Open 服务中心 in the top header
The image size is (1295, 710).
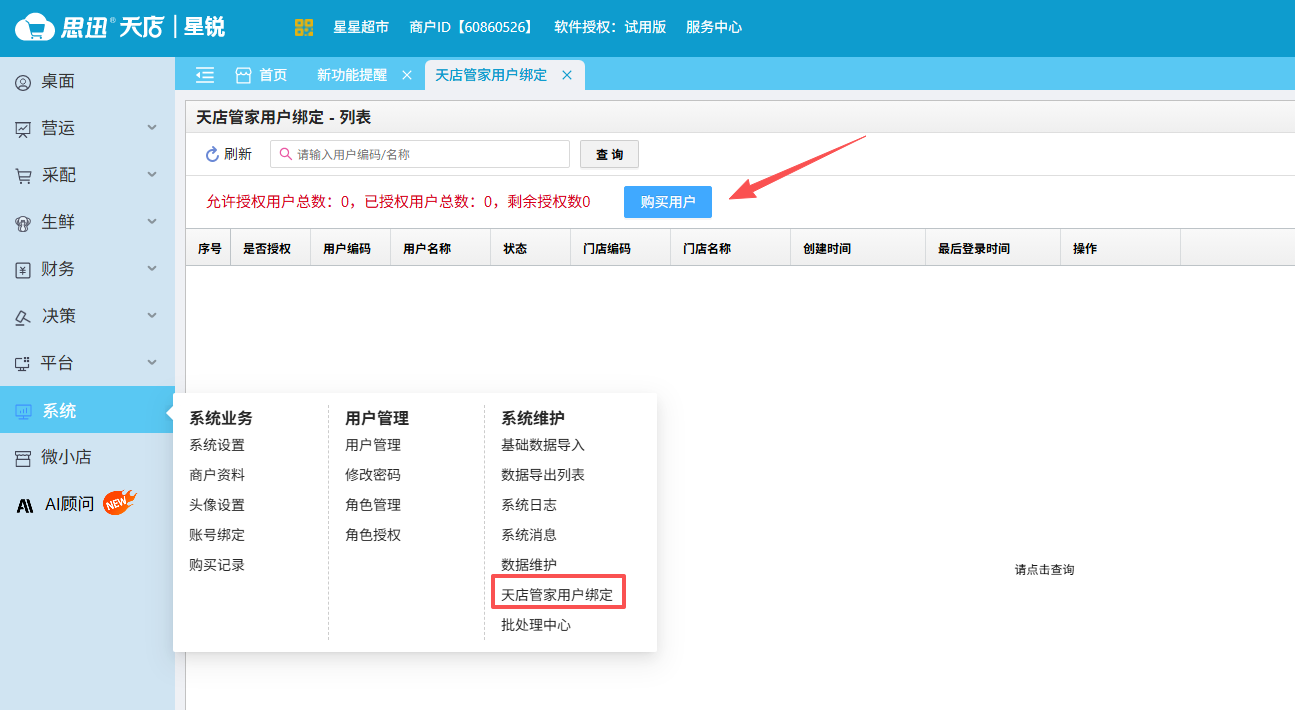click(714, 27)
